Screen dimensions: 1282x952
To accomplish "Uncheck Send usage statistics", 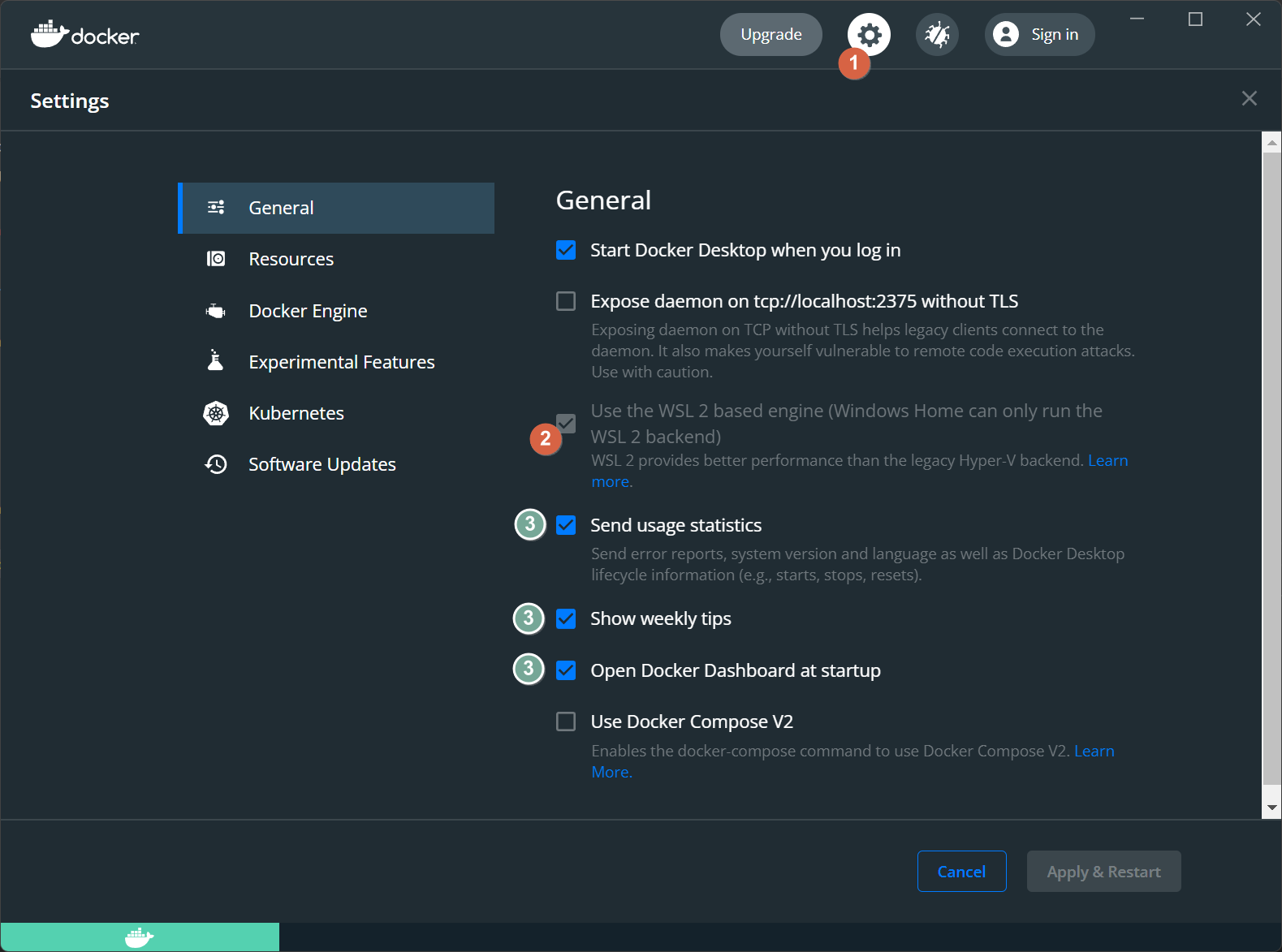I will click(566, 525).
